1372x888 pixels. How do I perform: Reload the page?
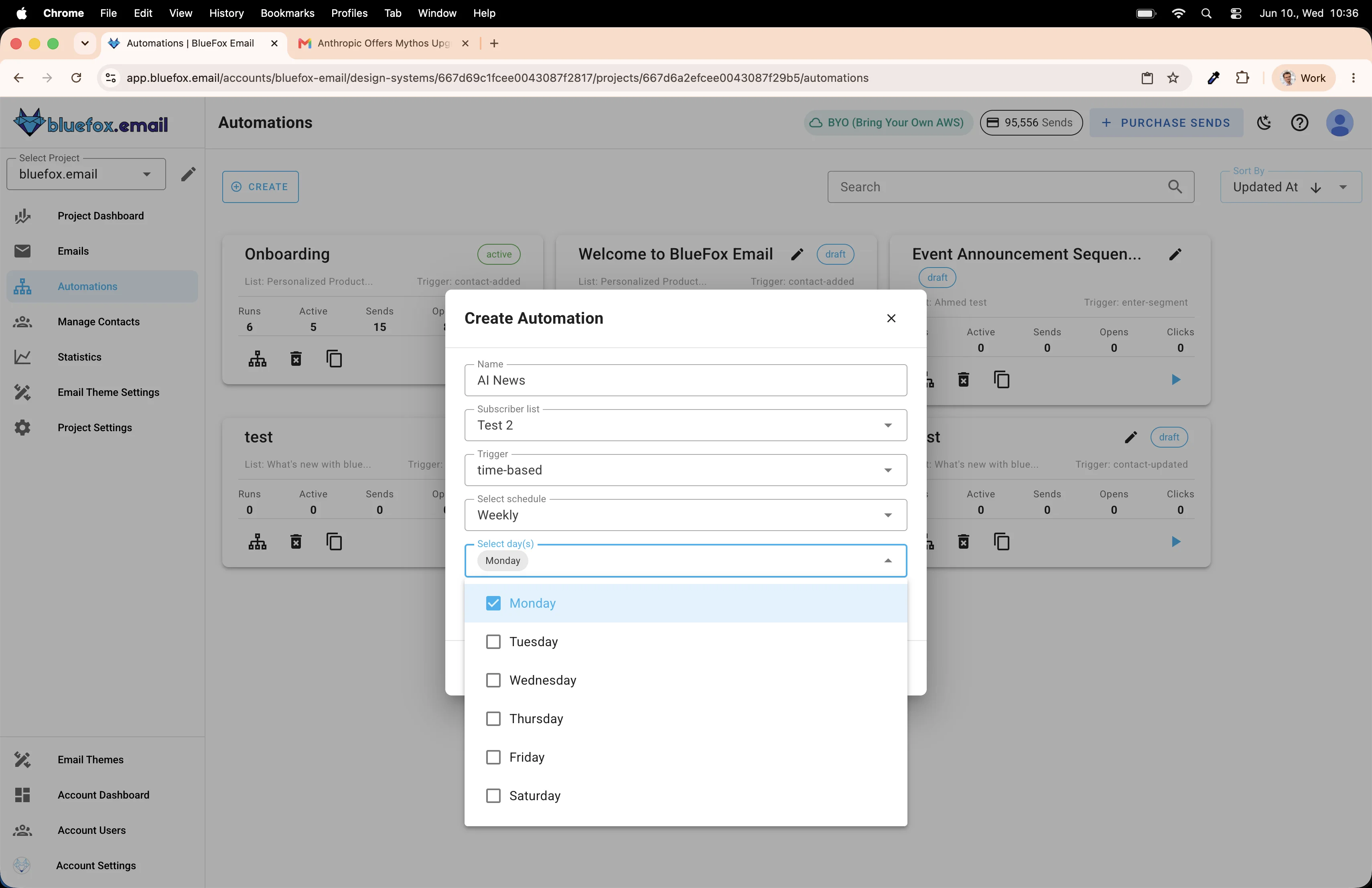point(76,78)
